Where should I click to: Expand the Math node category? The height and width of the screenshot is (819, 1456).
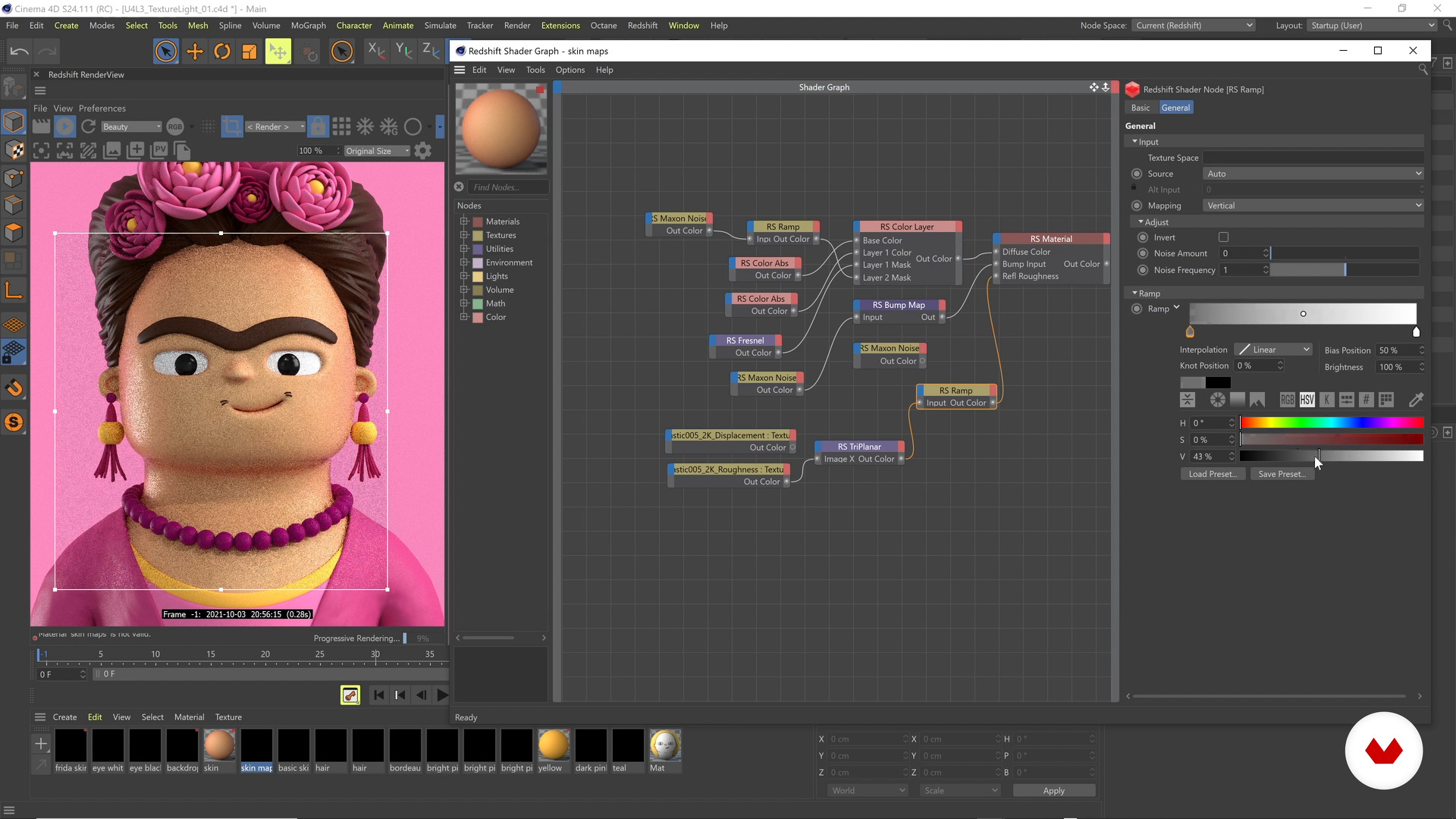click(x=464, y=303)
